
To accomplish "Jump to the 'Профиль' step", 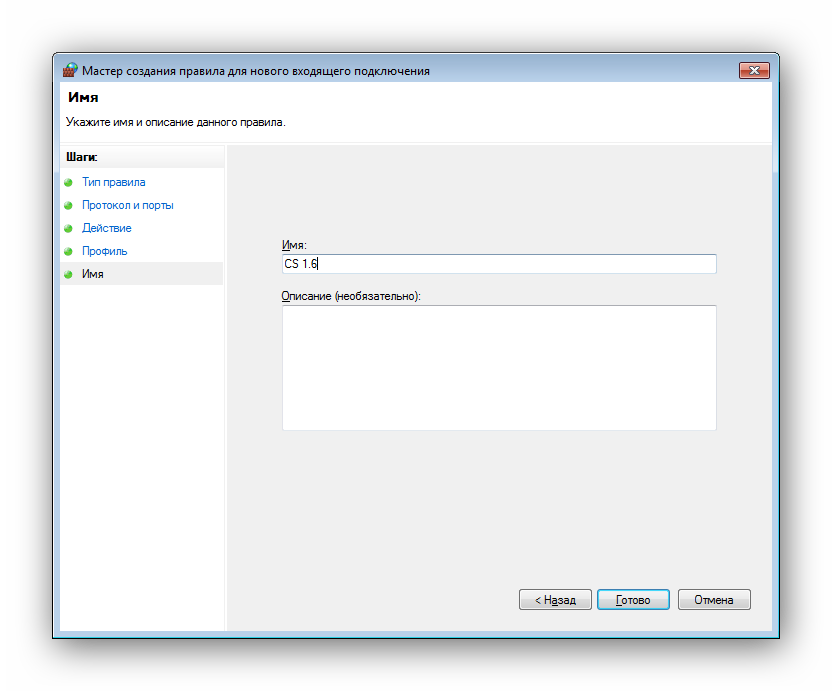I will pyautogui.click(x=105, y=251).
